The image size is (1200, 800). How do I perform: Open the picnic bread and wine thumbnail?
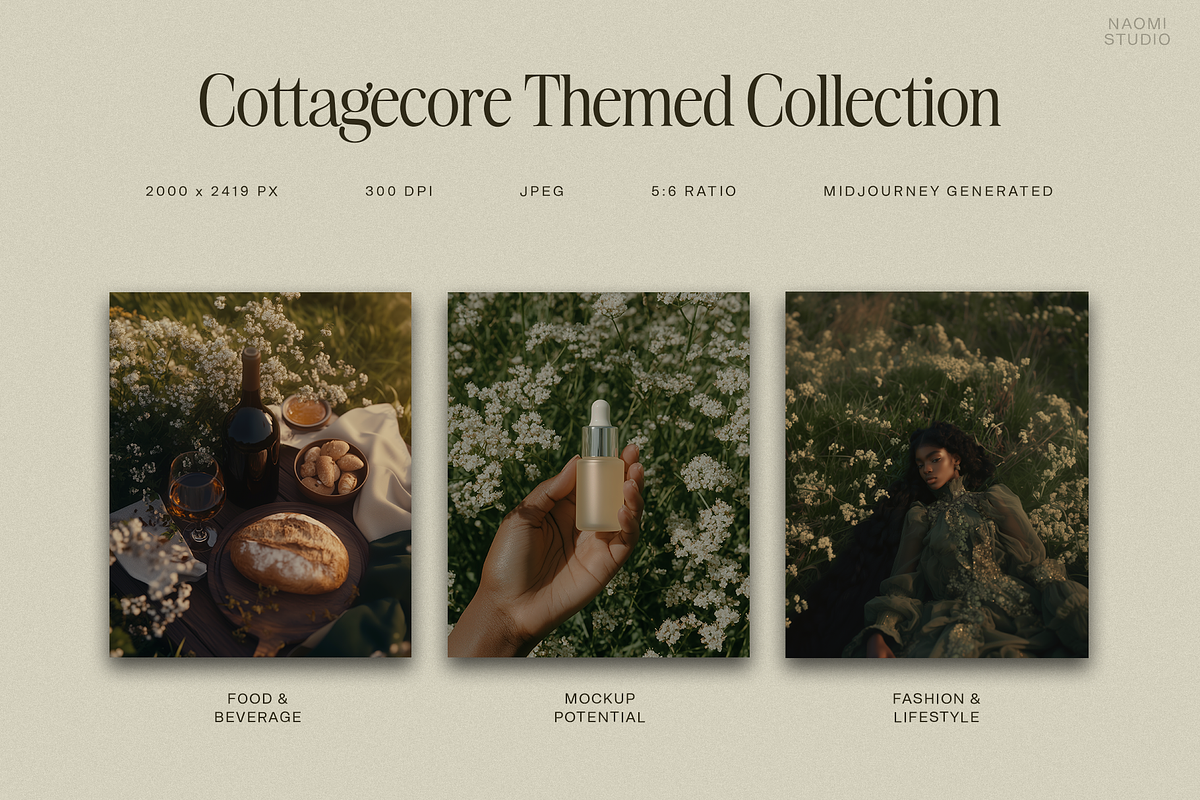coord(260,474)
